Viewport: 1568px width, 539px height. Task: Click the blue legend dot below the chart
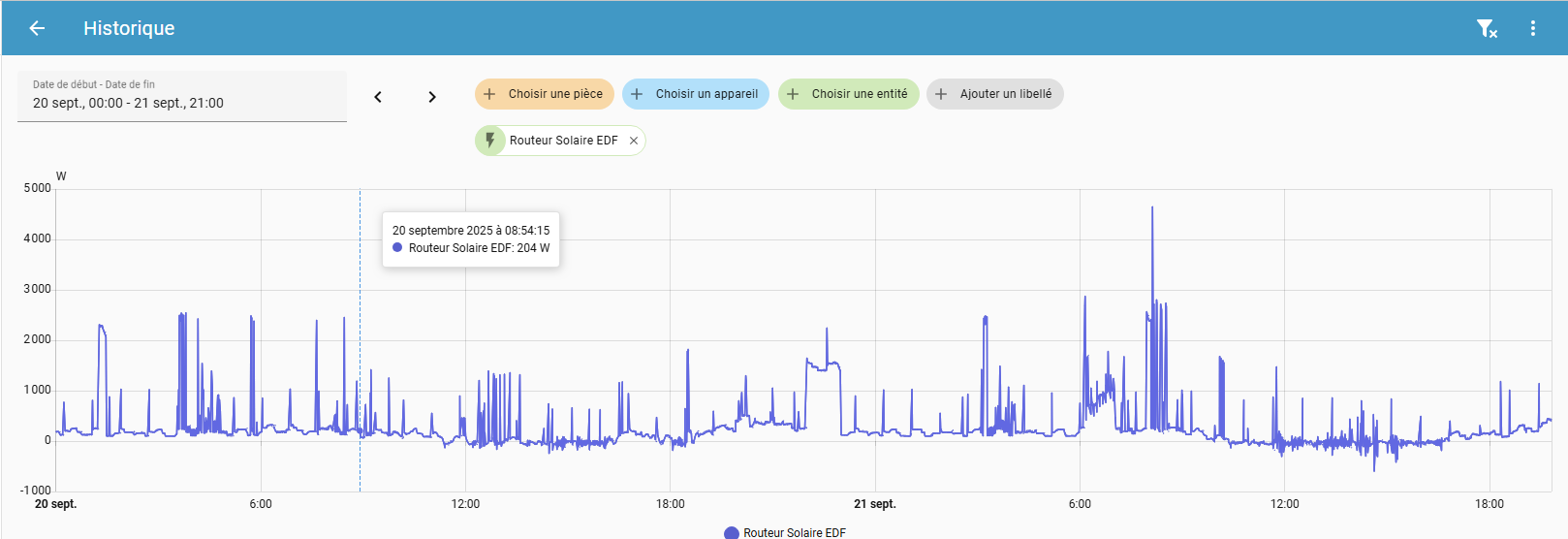click(732, 532)
